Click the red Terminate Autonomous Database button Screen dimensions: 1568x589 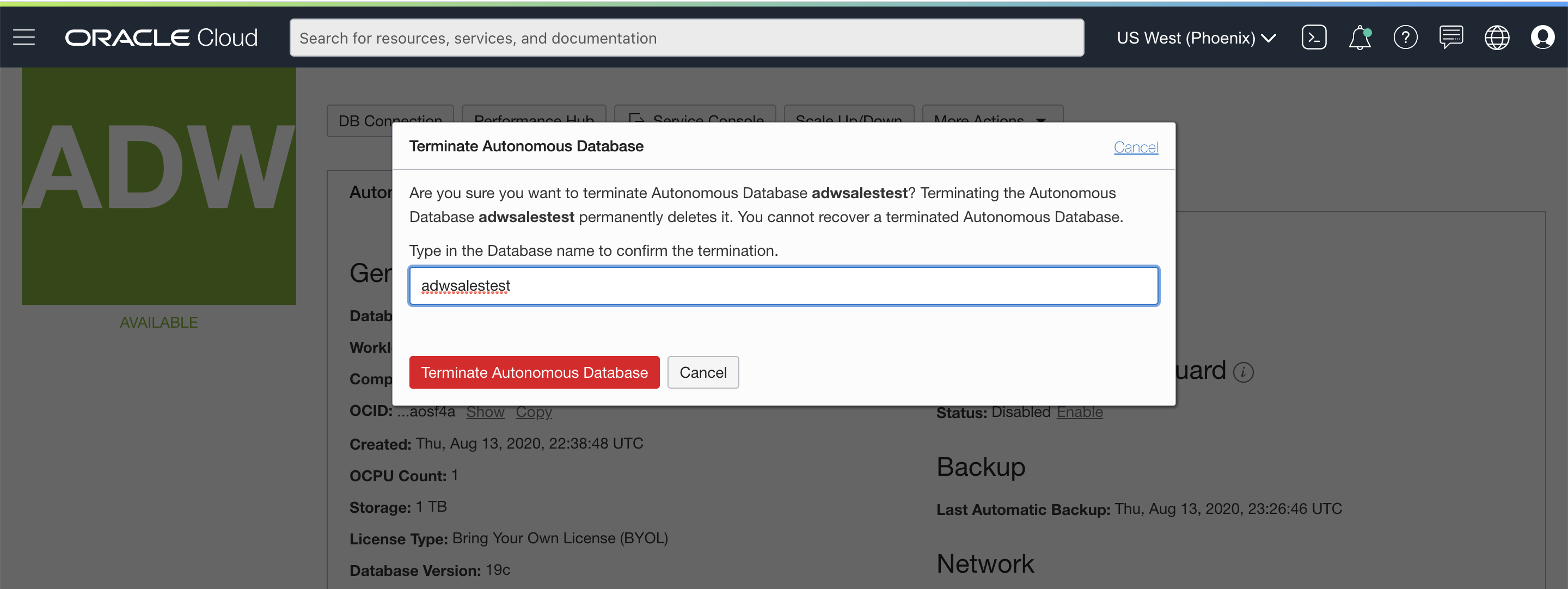point(534,372)
